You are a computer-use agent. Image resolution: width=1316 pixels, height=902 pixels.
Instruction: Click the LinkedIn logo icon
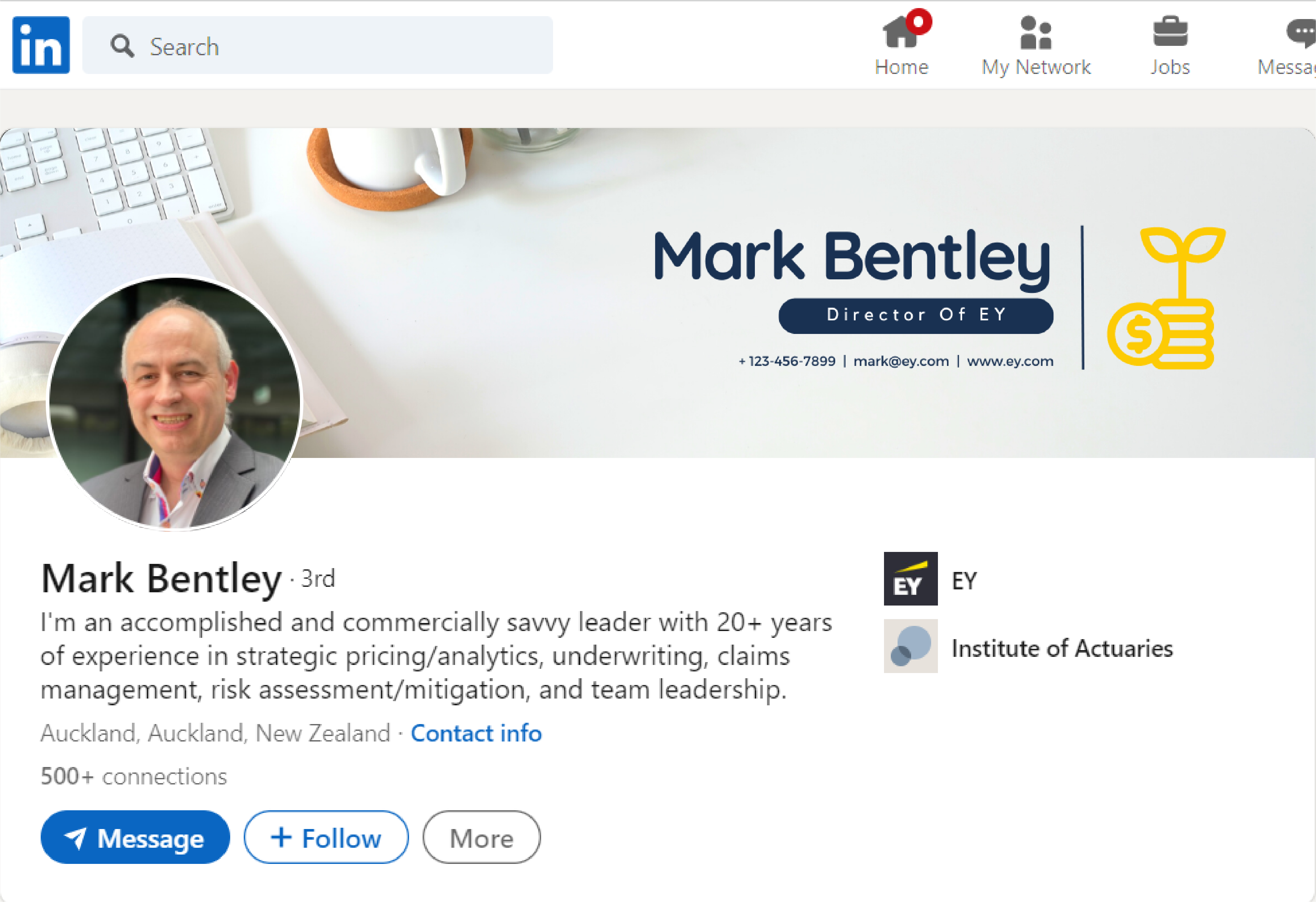tap(41, 45)
